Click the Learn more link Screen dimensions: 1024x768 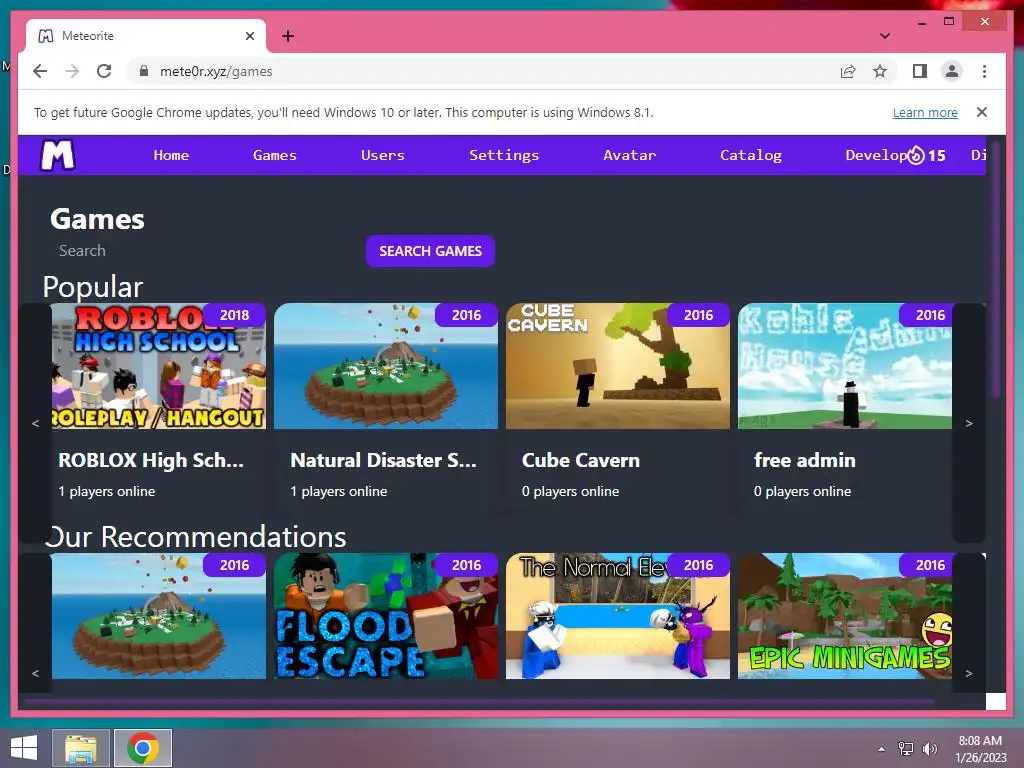click(x=925, y=112)
